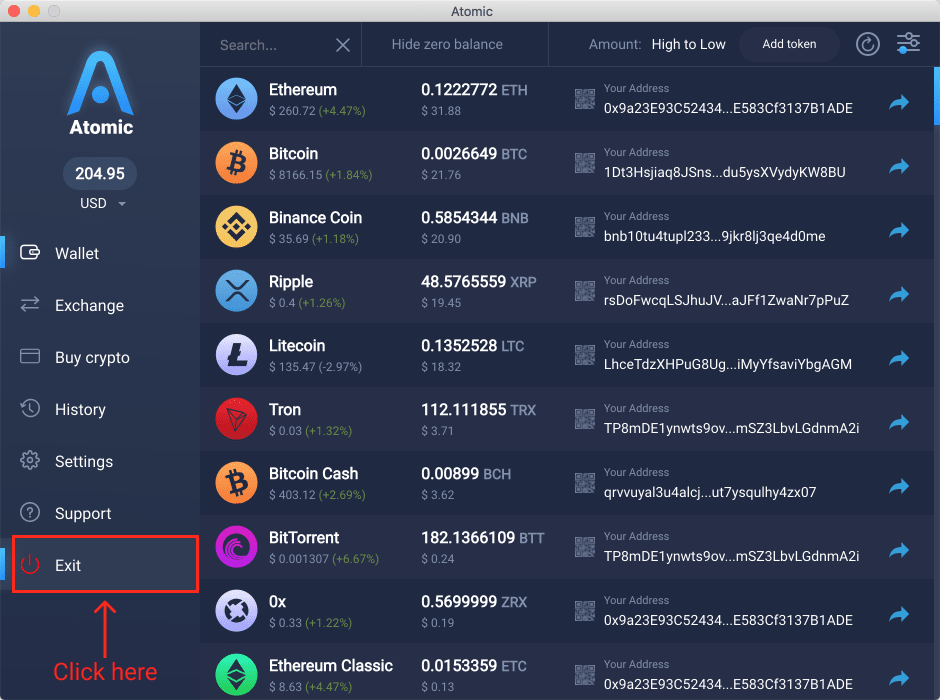This screenshot has height=700, width=940.
Task: Click the 0.5854344 BNB balance
Action: click(x=475, y=218)
